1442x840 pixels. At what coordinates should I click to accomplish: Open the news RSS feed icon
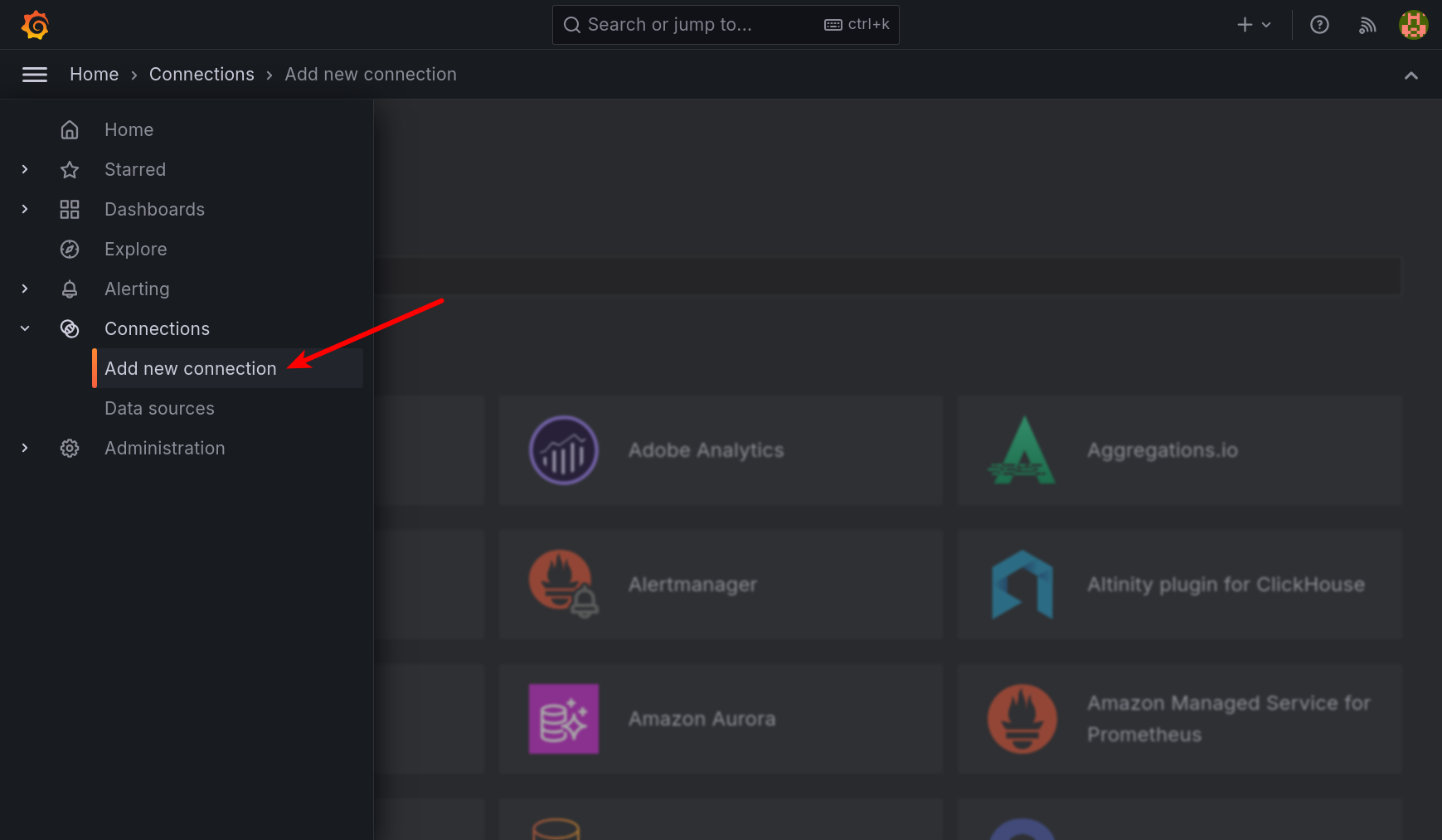(1367, 25)
